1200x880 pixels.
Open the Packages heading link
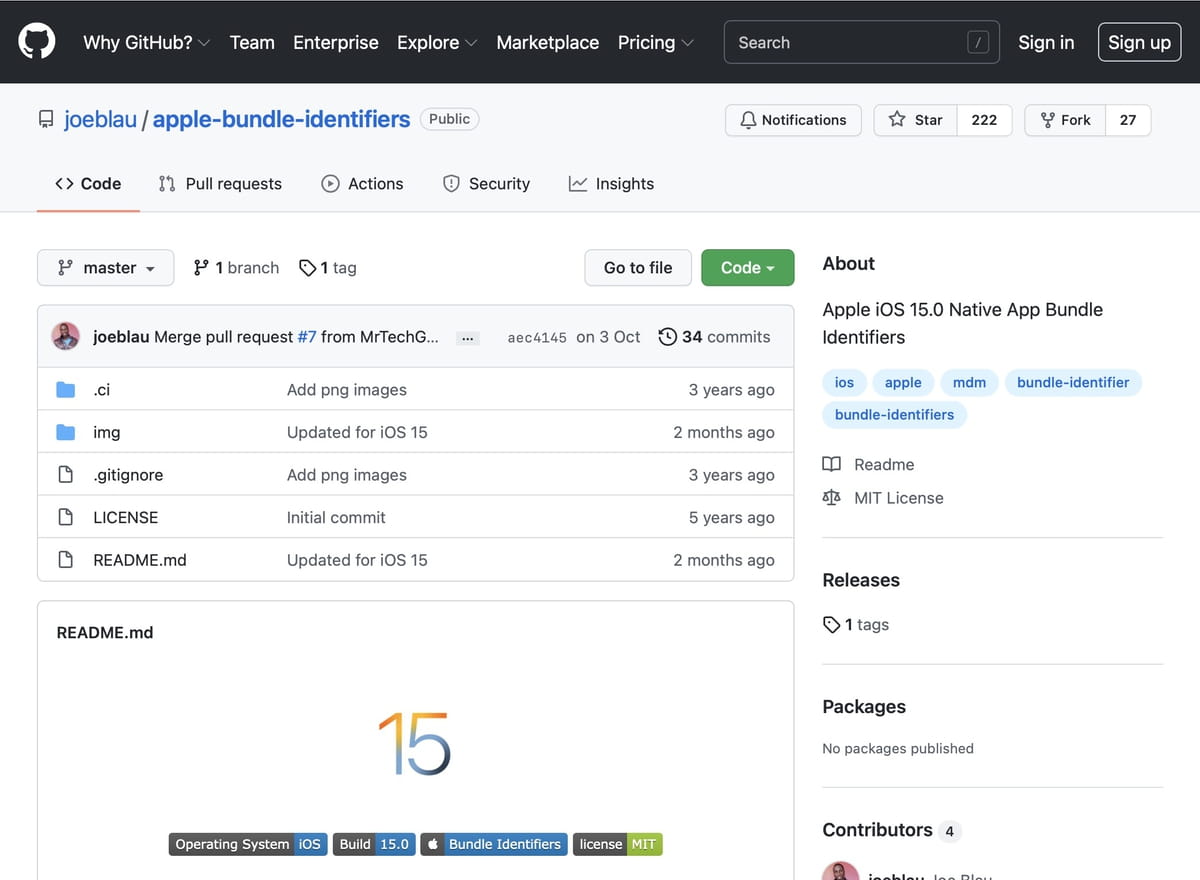(x=864, y=706)
